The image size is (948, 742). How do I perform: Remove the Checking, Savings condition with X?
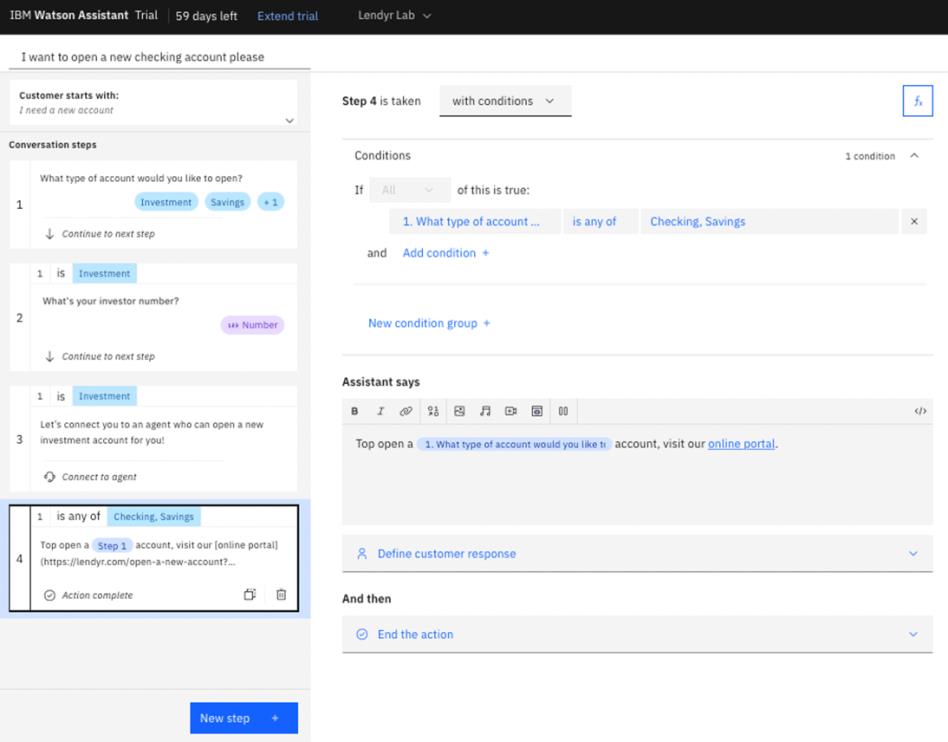tap(914, 221)
